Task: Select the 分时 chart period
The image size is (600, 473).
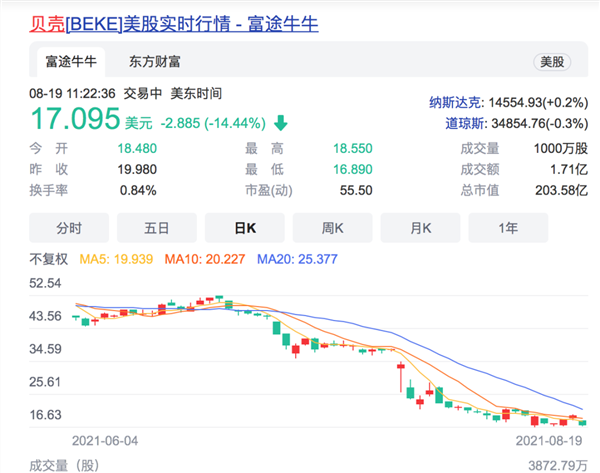Action: (68, 228)
